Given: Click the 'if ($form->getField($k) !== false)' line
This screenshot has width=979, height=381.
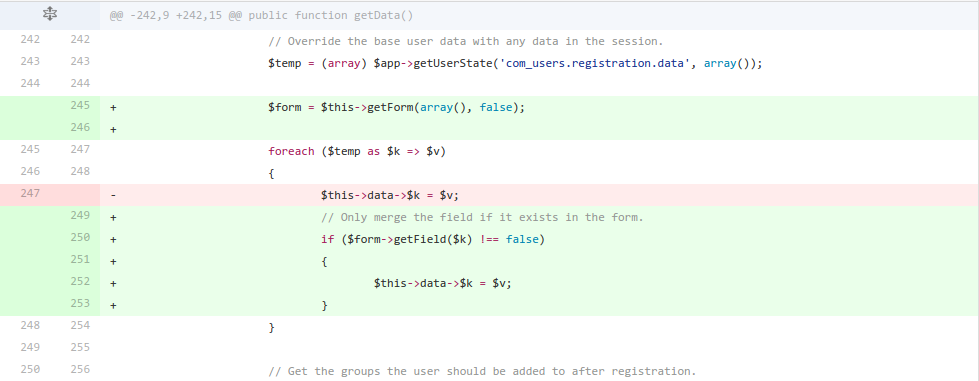Looking at the screenshot, I should (433, 239).
